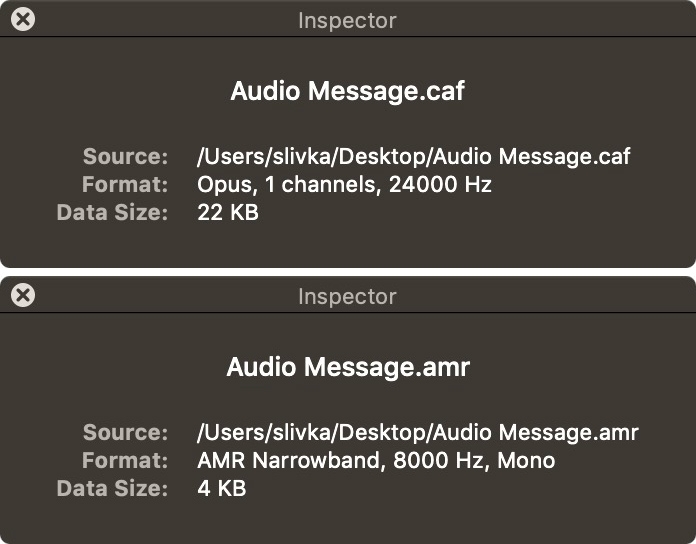
Task: Click the Source label for the amr file
Action: (125, 432)
